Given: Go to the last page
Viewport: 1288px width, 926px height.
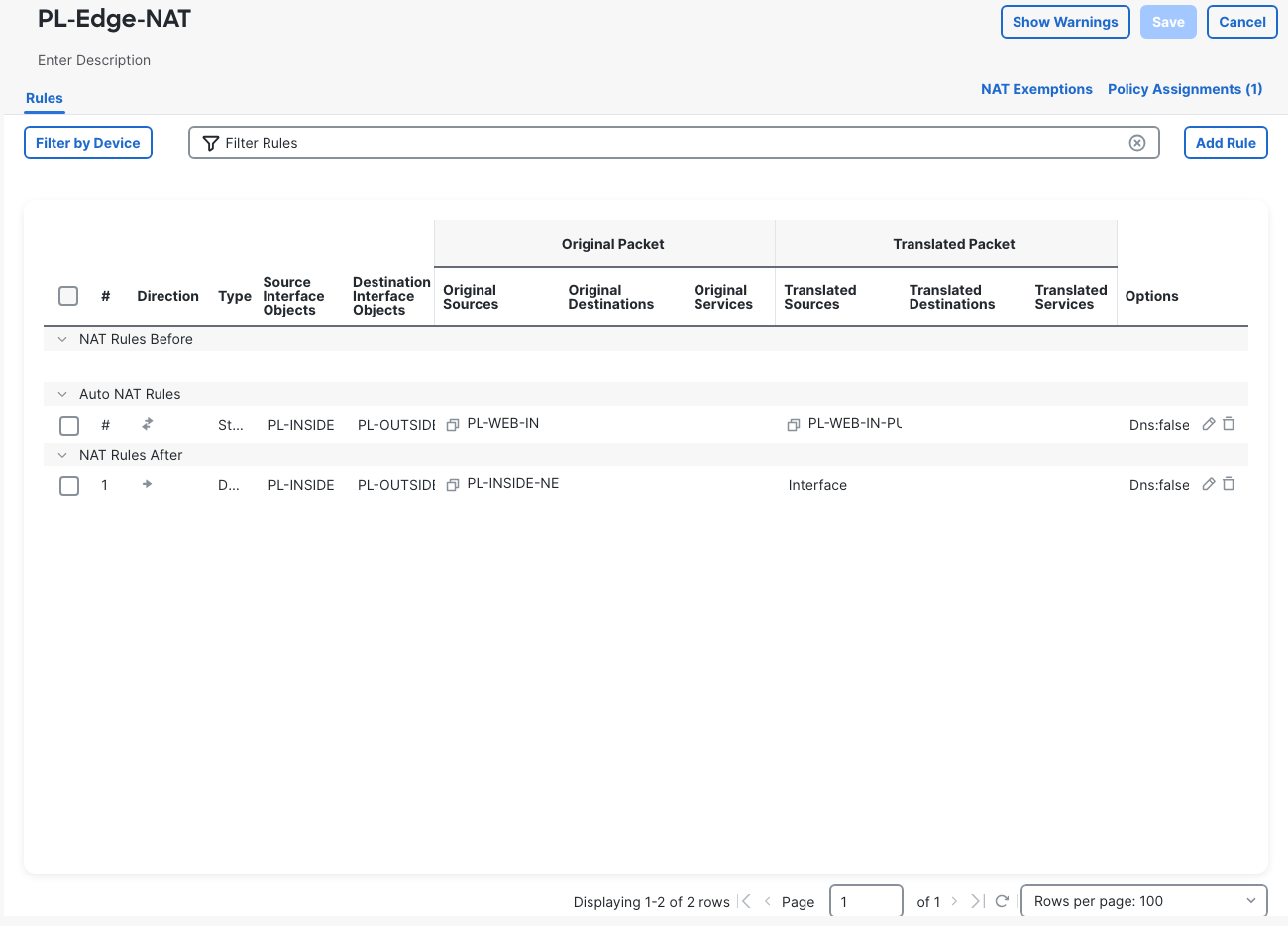Looking at the screenshot, I should tap(977, 901).
